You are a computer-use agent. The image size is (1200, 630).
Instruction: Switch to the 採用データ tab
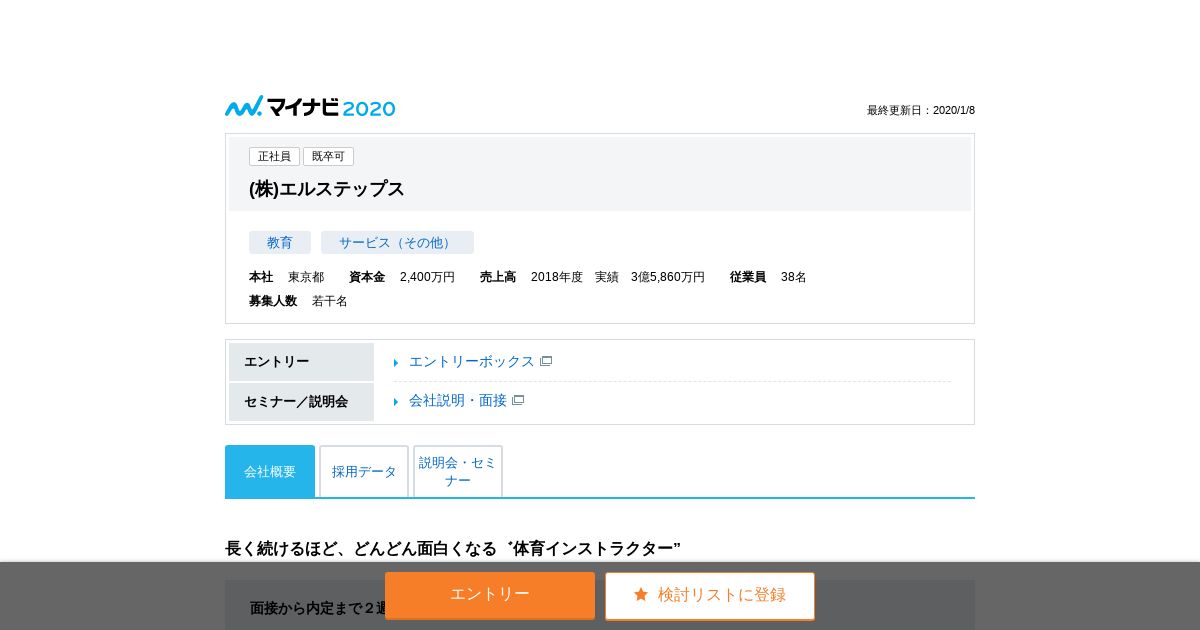click(x=364, y=471)
